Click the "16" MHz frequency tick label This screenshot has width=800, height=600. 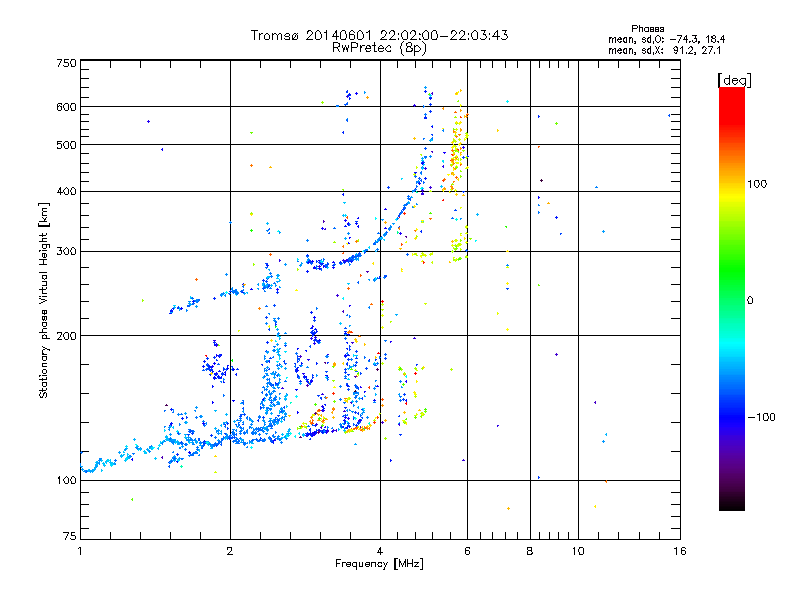[680, 551]
